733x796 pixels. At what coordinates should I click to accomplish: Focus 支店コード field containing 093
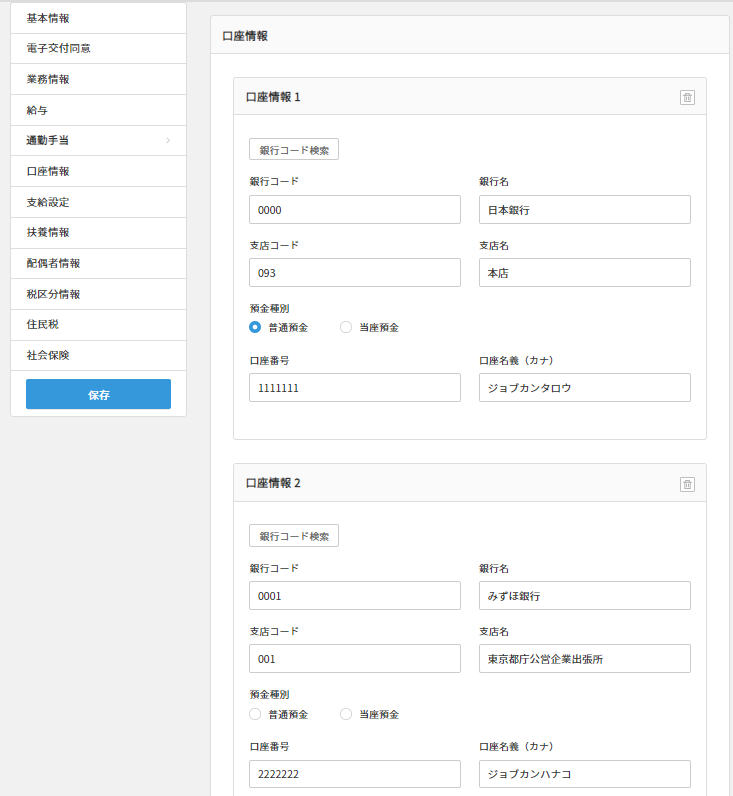355,273
